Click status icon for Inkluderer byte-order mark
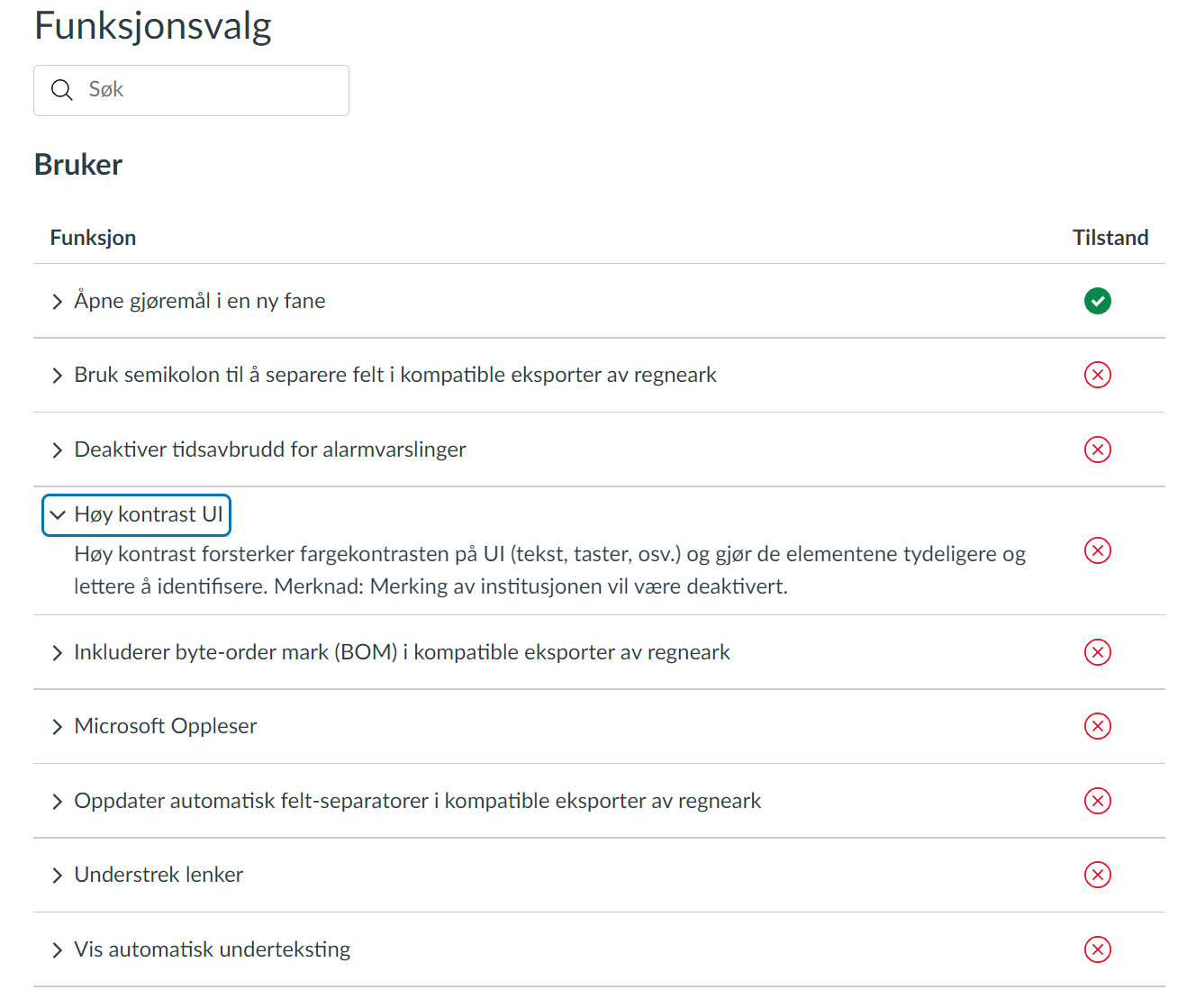 coord(1097,652)
